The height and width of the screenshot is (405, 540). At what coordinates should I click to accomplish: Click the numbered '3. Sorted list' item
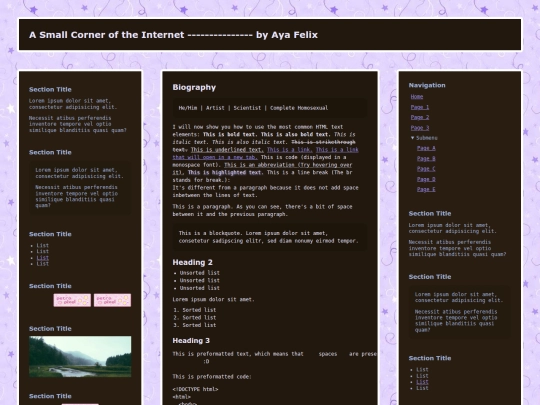pyautogui.click(x=195, y=325)
